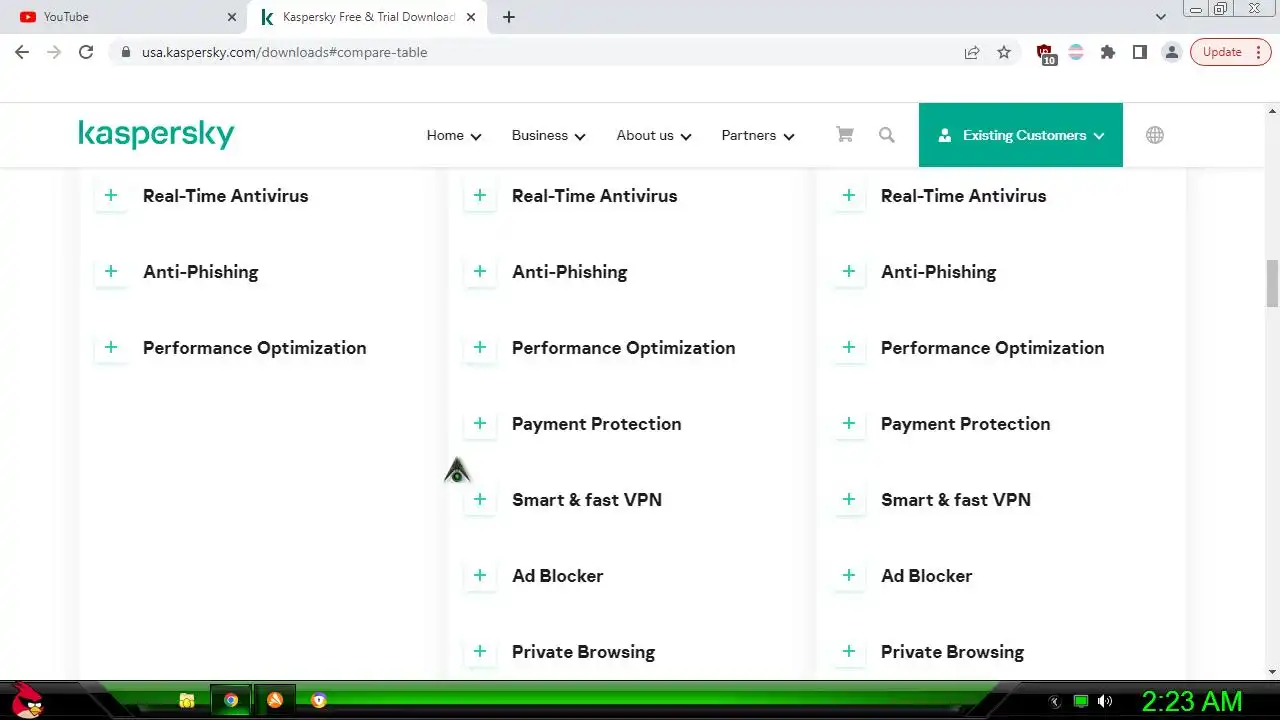Share this page icon in address bar
This screenshot has width=1280, height=720.
[x=972, y=52]
